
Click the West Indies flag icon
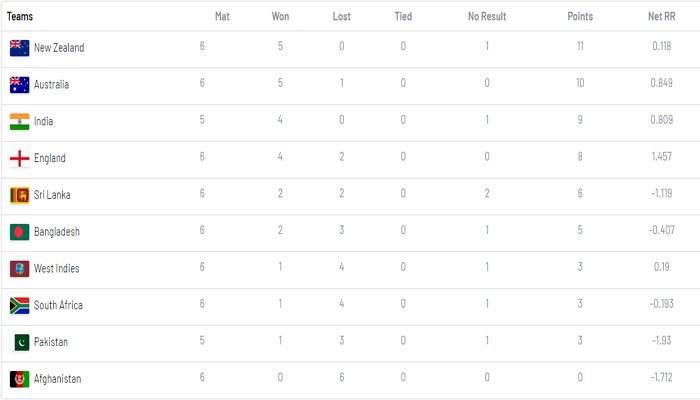click(x=19, y=269)
